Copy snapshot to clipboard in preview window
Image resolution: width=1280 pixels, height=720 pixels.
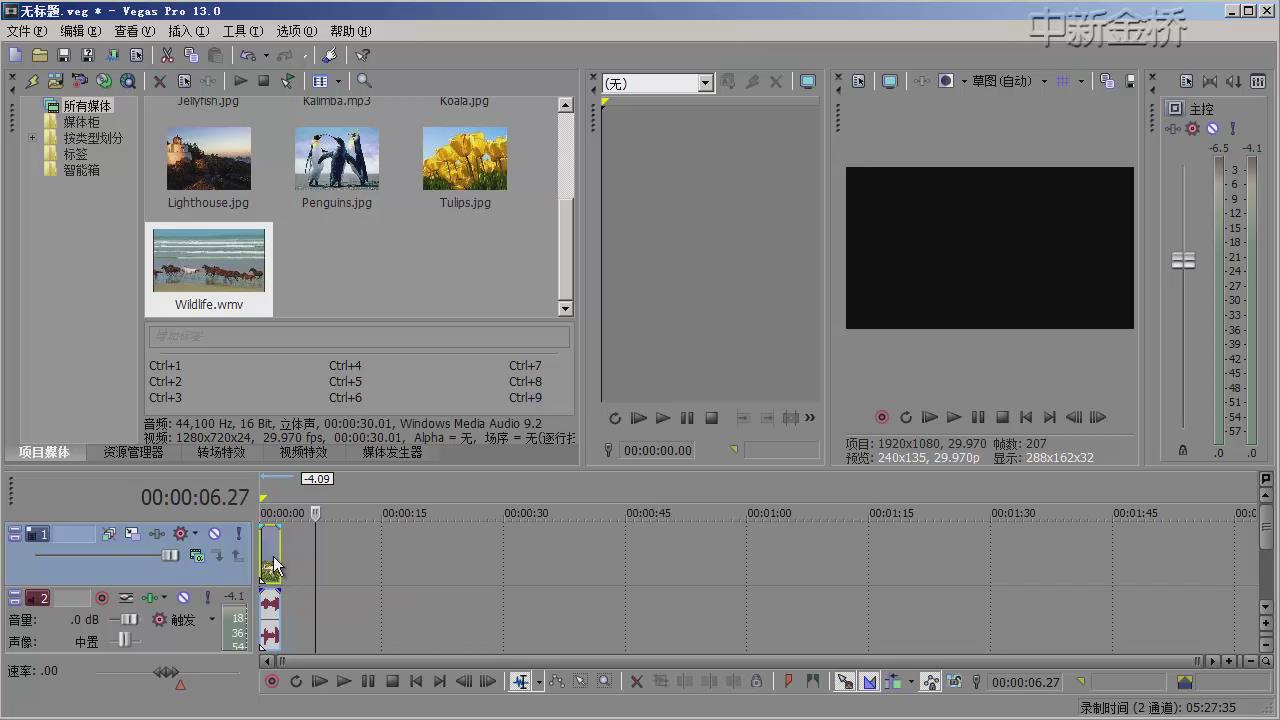pos(1106,82)
